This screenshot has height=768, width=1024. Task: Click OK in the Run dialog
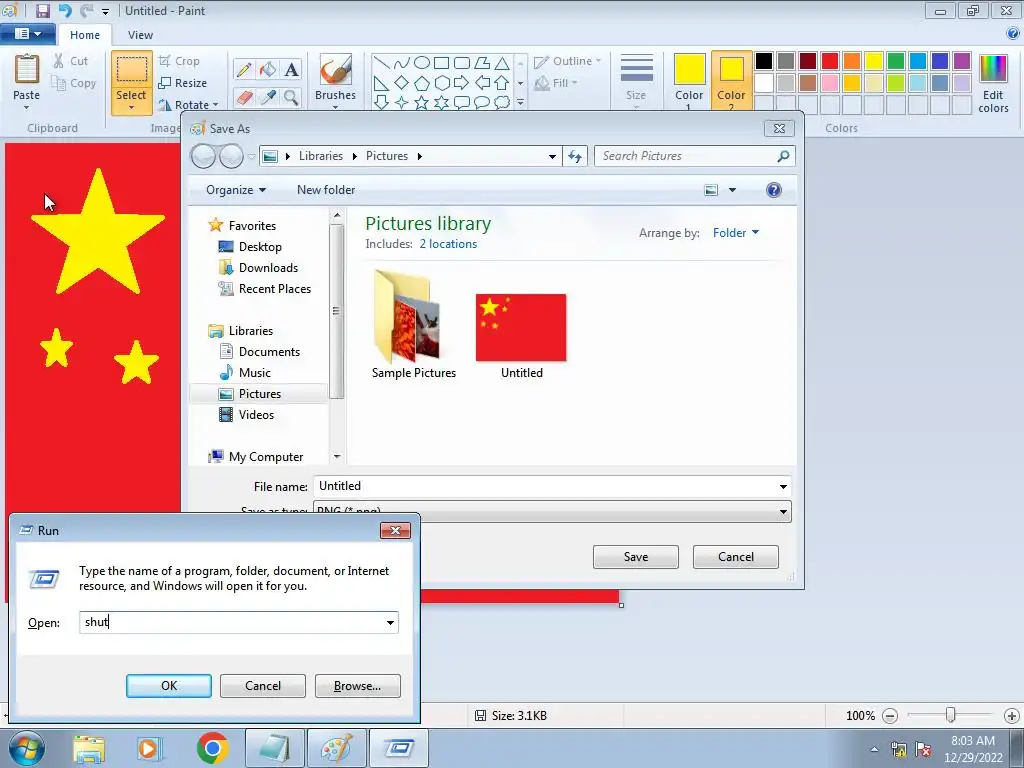click(168, 686)
